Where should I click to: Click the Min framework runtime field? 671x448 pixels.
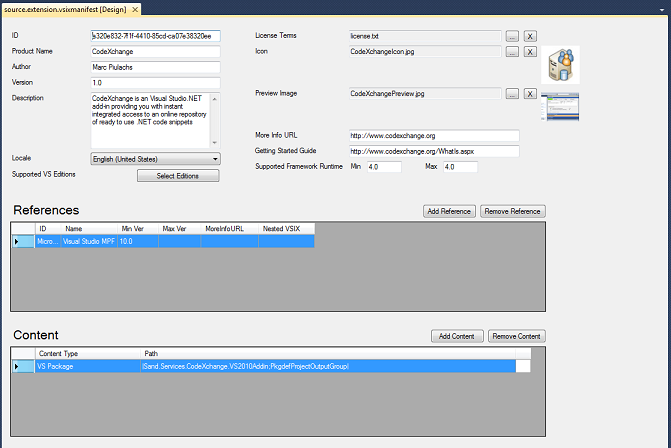(x=384, y=167)
